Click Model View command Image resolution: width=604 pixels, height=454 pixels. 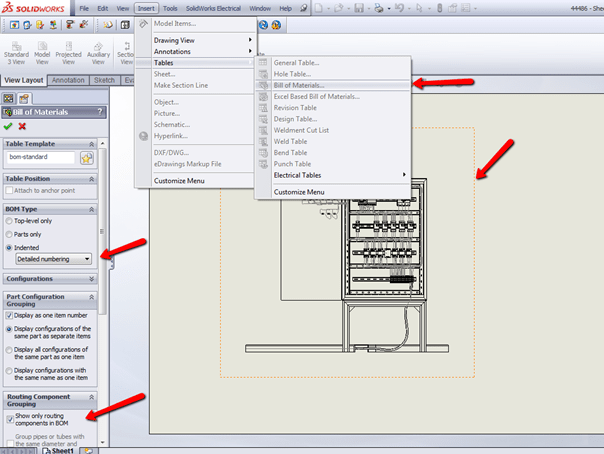click(x=42, y=53)
